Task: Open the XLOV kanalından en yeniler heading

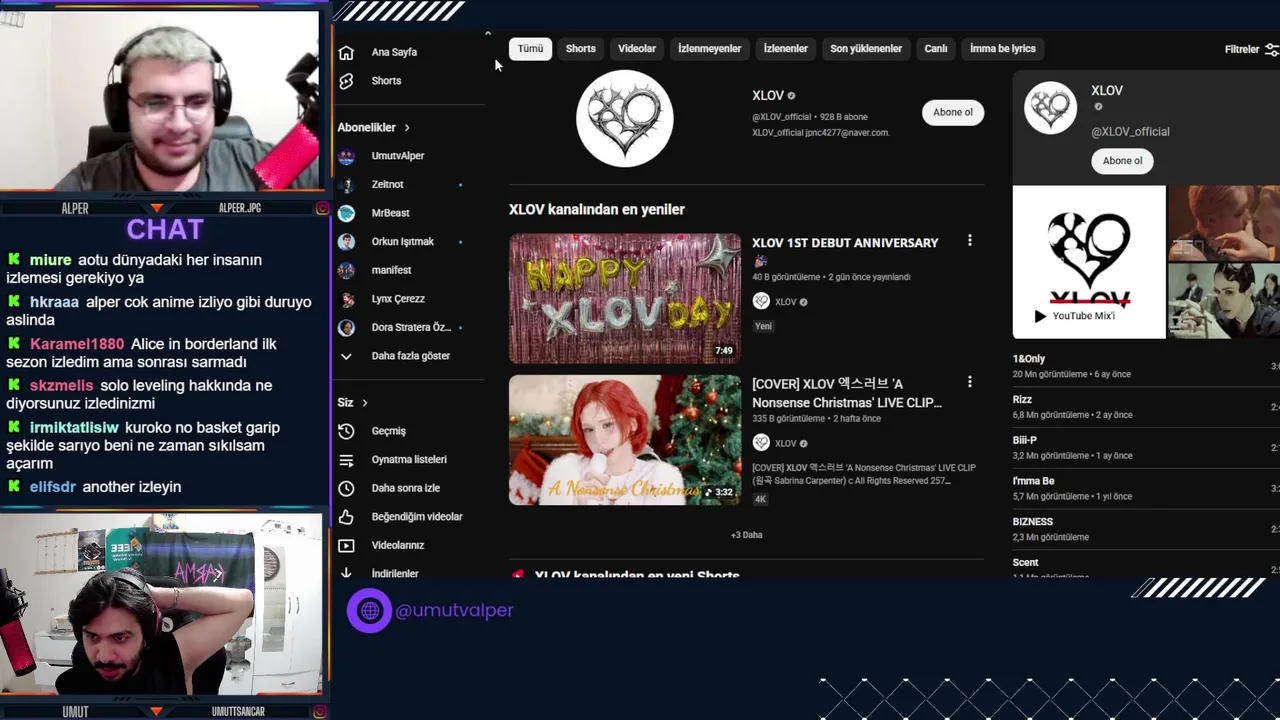Action: tap(597, 210)
